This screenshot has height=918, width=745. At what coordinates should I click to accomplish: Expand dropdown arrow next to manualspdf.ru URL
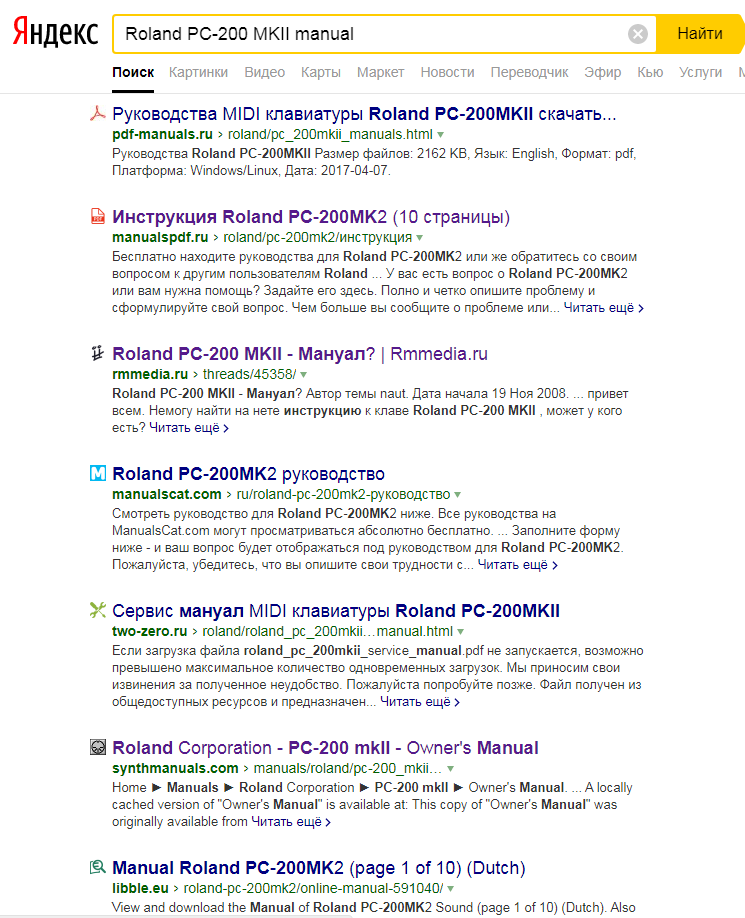click(x=420, y=238)
